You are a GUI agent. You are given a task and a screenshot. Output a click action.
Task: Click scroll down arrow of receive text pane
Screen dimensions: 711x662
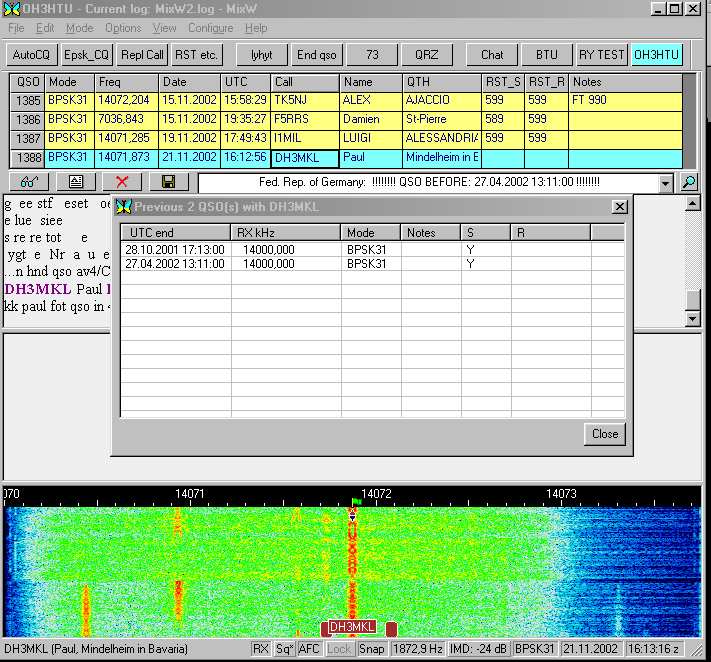point(692,318)
